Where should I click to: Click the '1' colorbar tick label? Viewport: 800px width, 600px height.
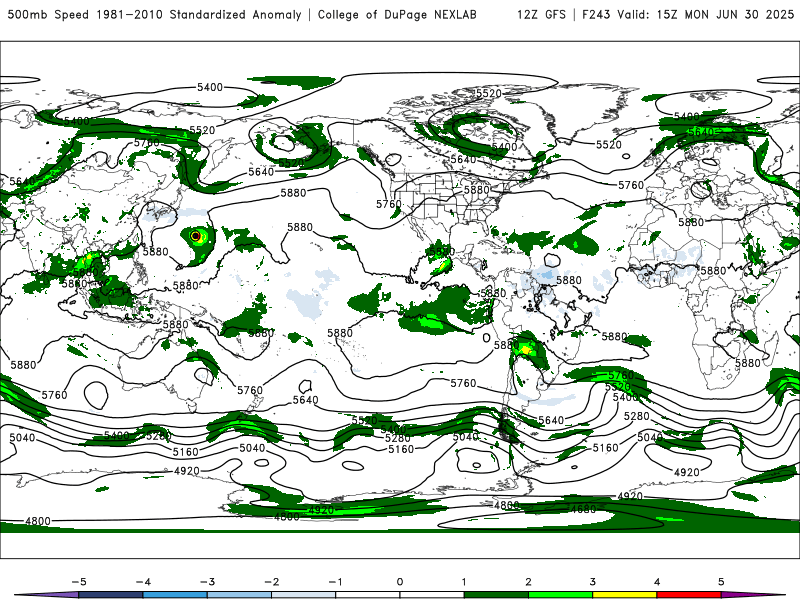coord(464,582)
